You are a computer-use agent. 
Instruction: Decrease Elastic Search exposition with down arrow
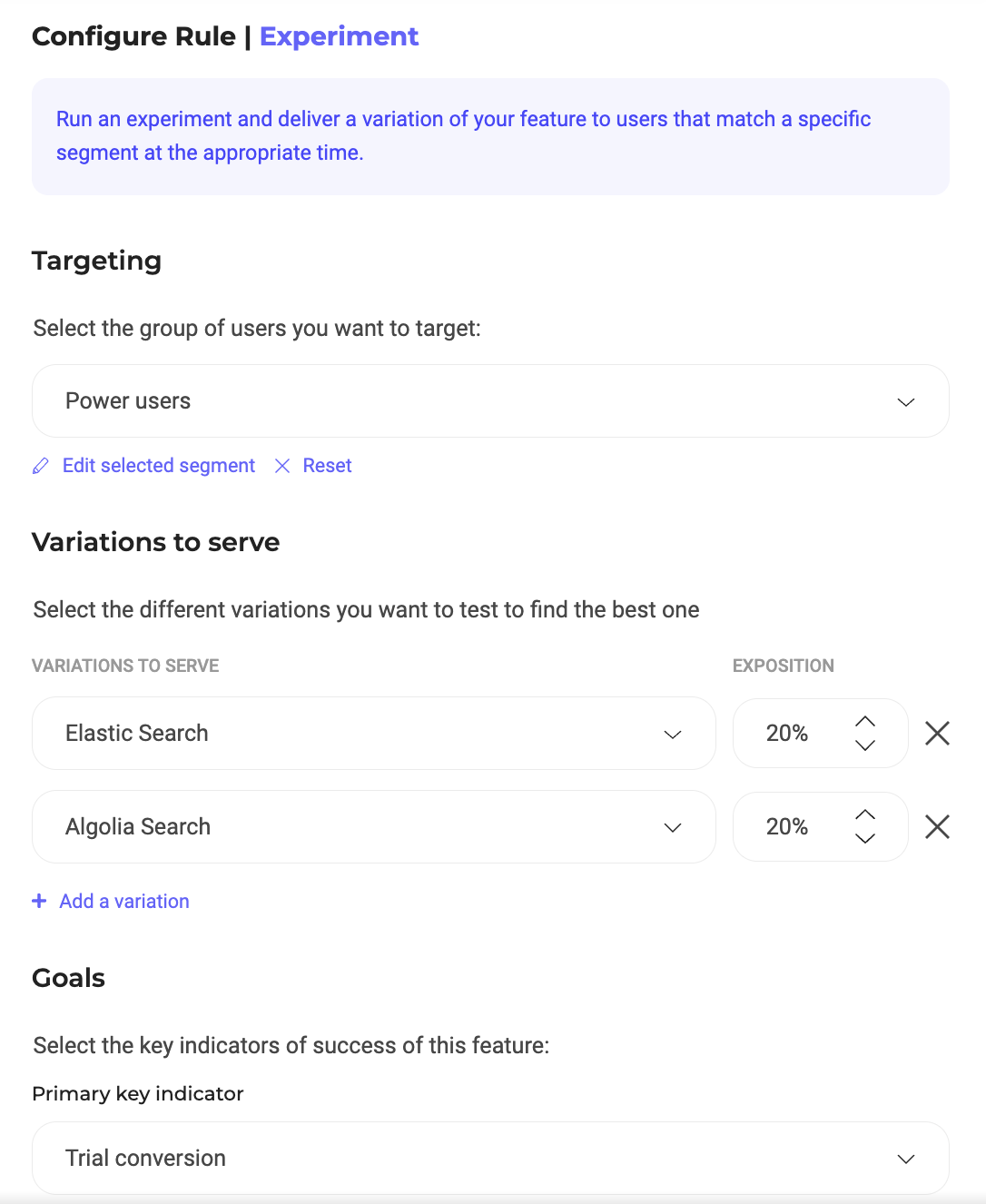865,745
